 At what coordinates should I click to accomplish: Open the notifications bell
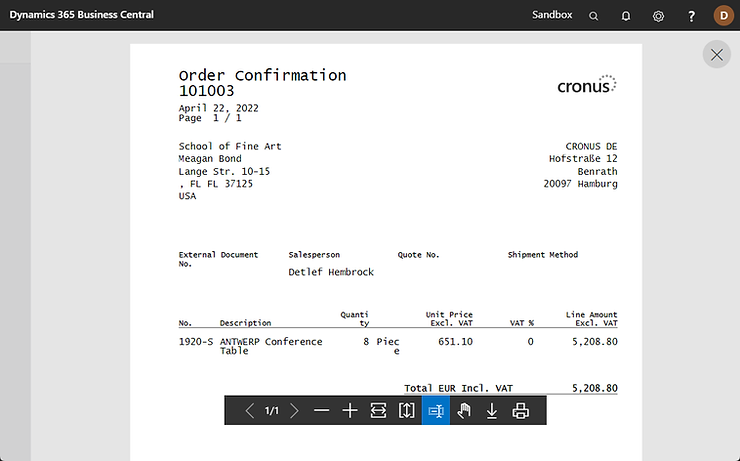click(x=626, y=16)
